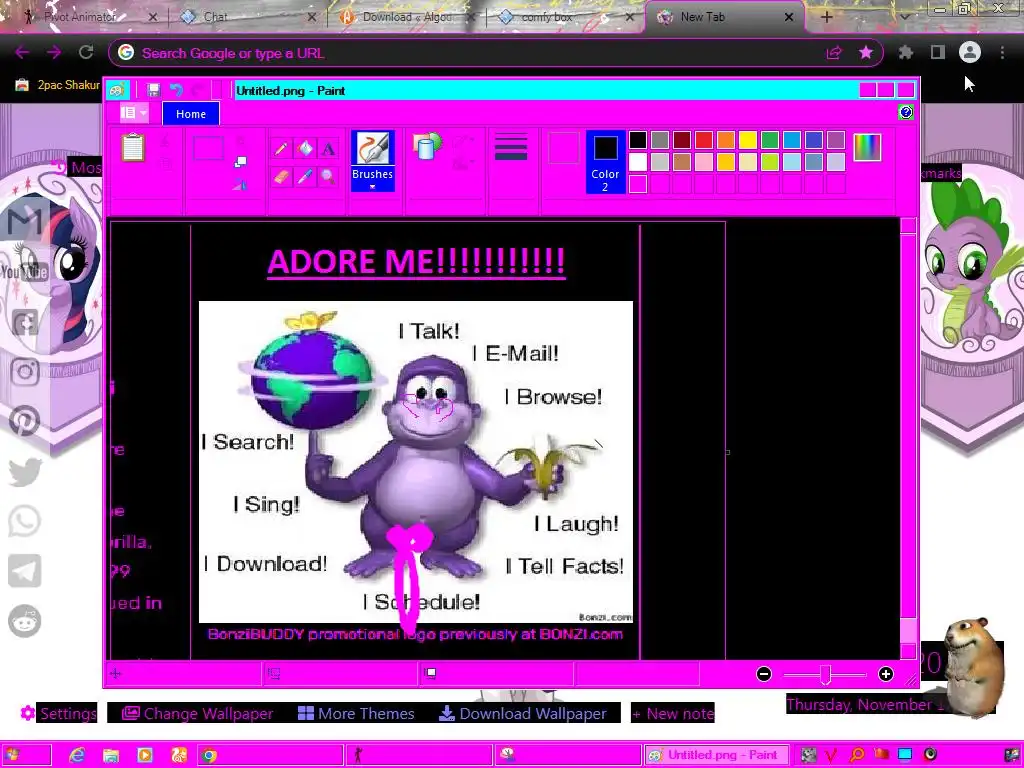Screen dimensions: 1024x768
Task: Open the Paint file menu dropdown
Action: [x=134, y=114]
